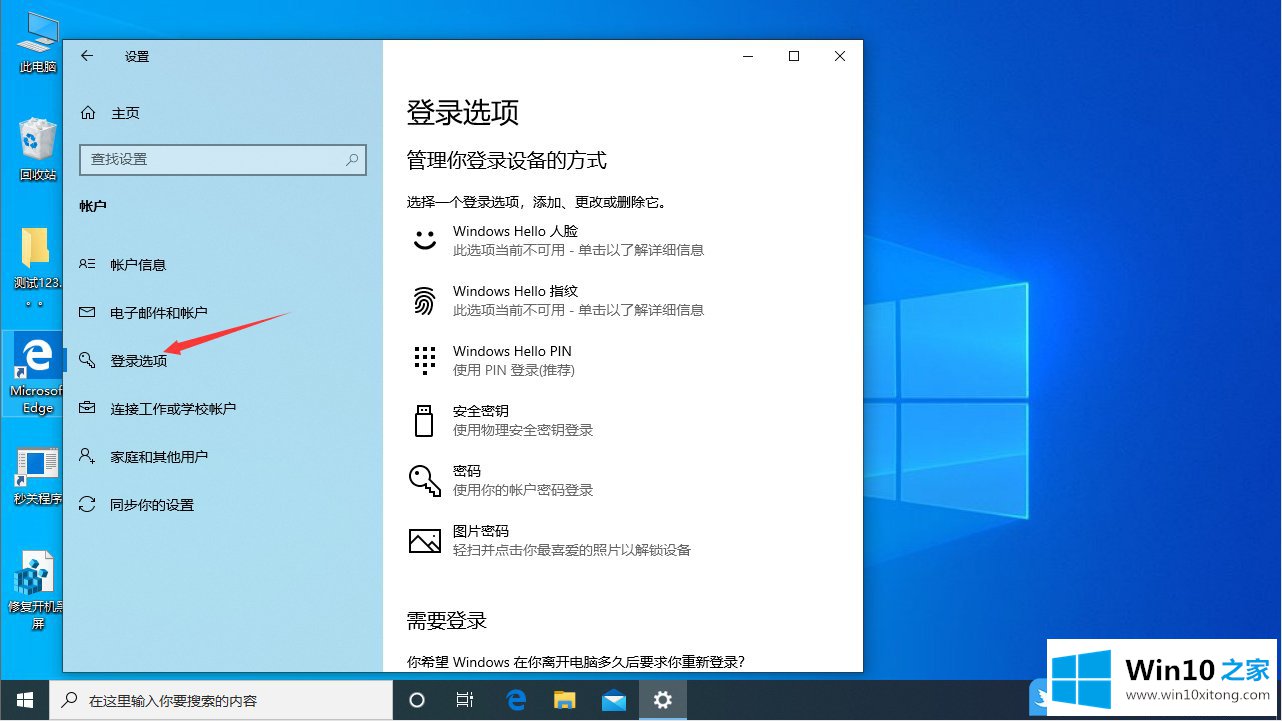Click text 轻扫并点击你最喜爱的照片以解锁设备

[572, 550]
